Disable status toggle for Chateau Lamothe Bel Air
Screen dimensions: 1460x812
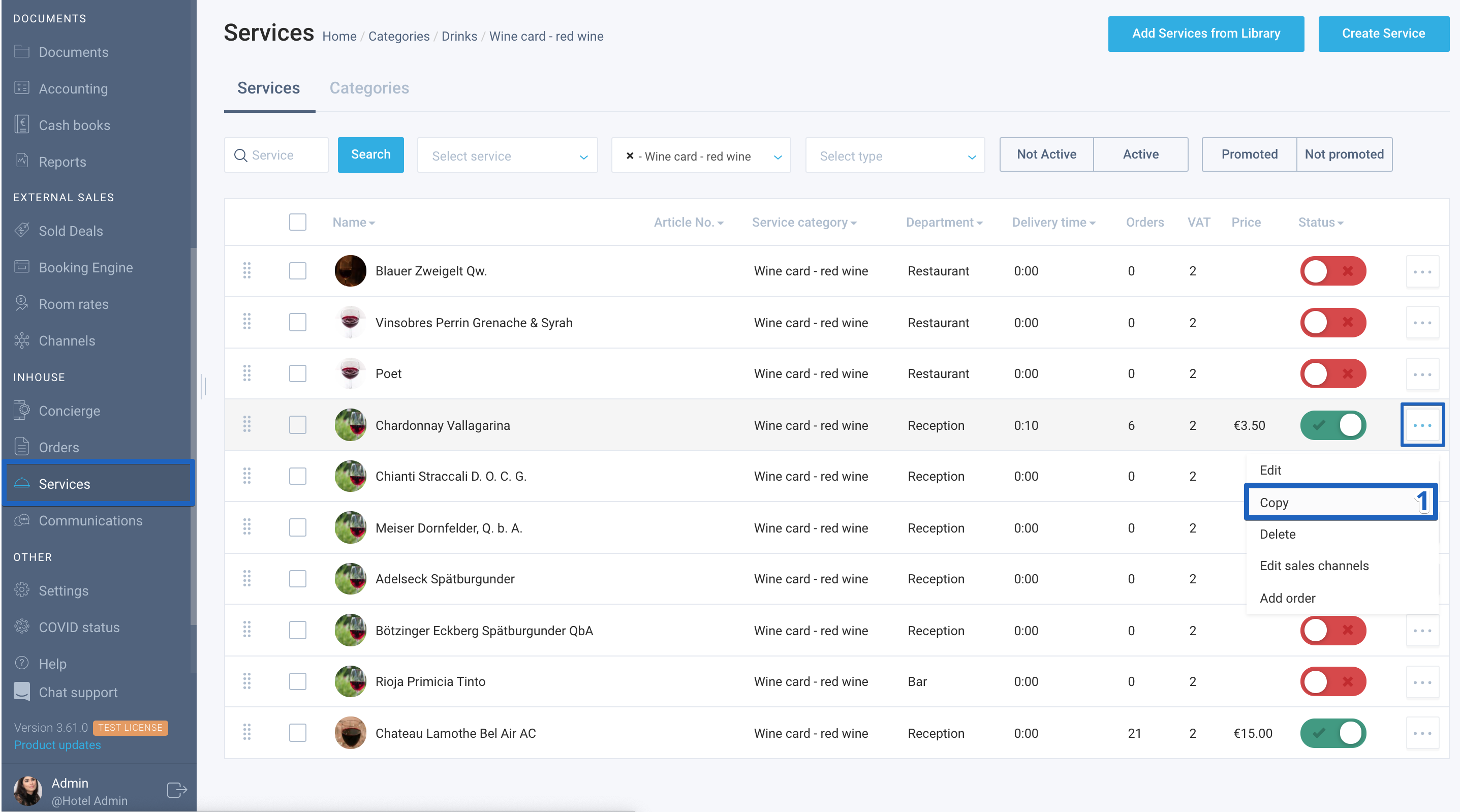point(1332,733)
